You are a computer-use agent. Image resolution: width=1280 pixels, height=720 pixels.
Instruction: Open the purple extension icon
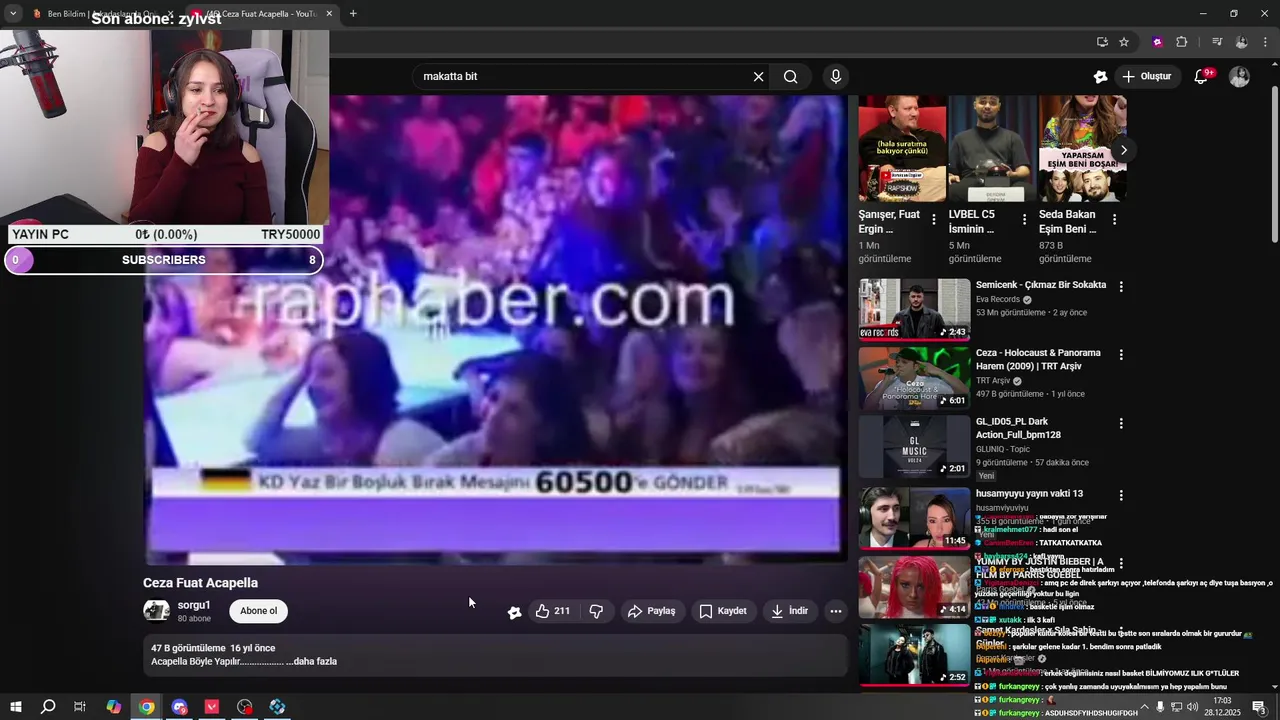(x=1157, y=42)
